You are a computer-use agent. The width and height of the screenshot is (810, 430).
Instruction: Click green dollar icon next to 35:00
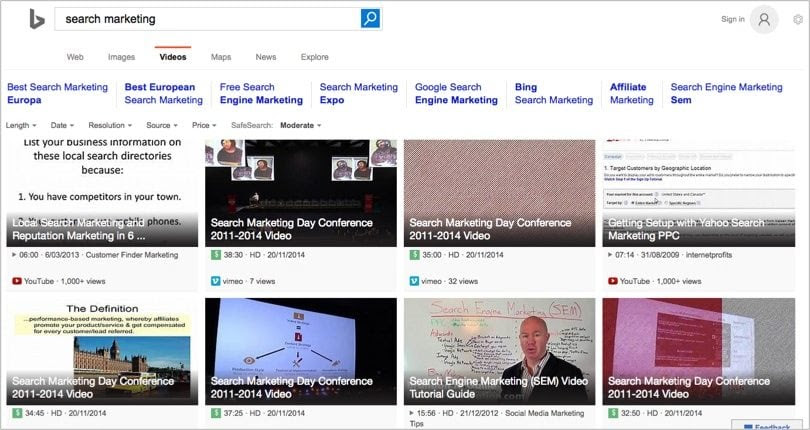click(414, 255)
